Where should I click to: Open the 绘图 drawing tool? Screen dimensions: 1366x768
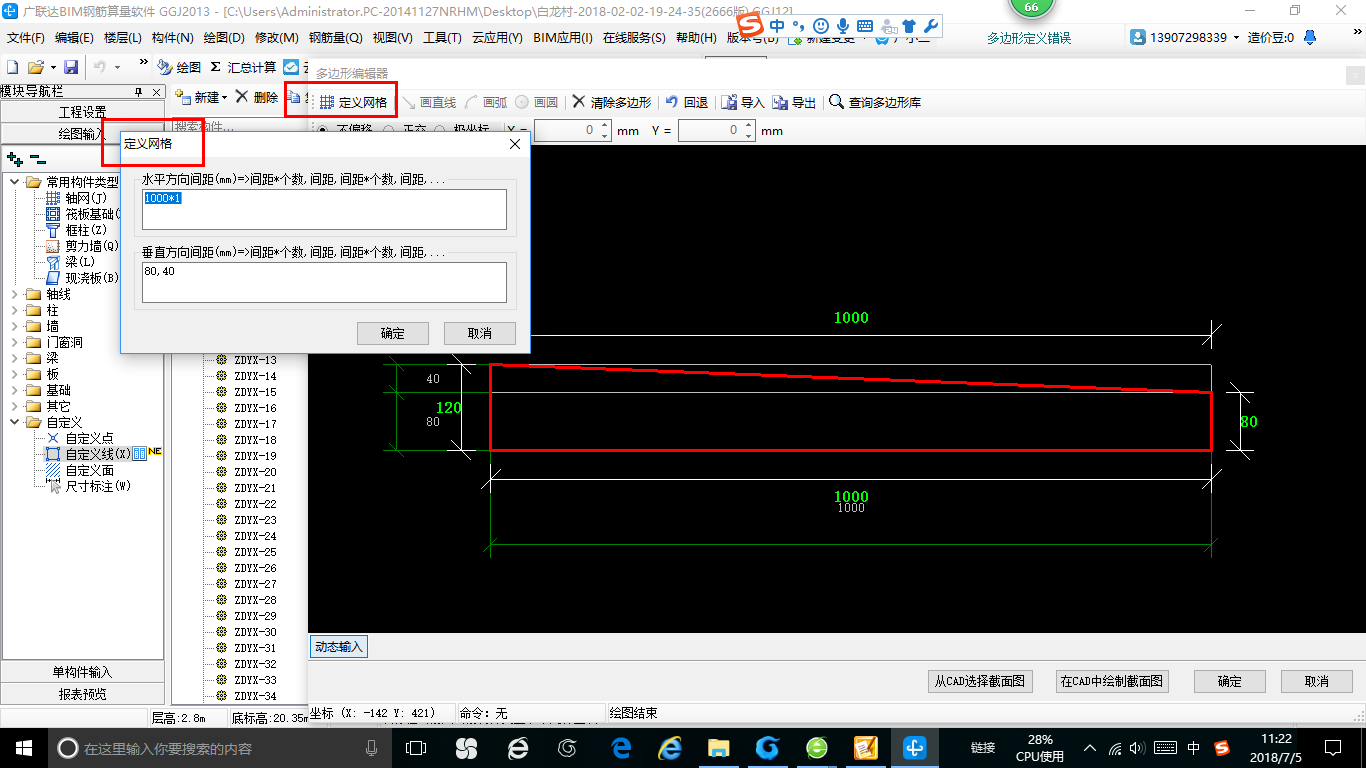179,67
